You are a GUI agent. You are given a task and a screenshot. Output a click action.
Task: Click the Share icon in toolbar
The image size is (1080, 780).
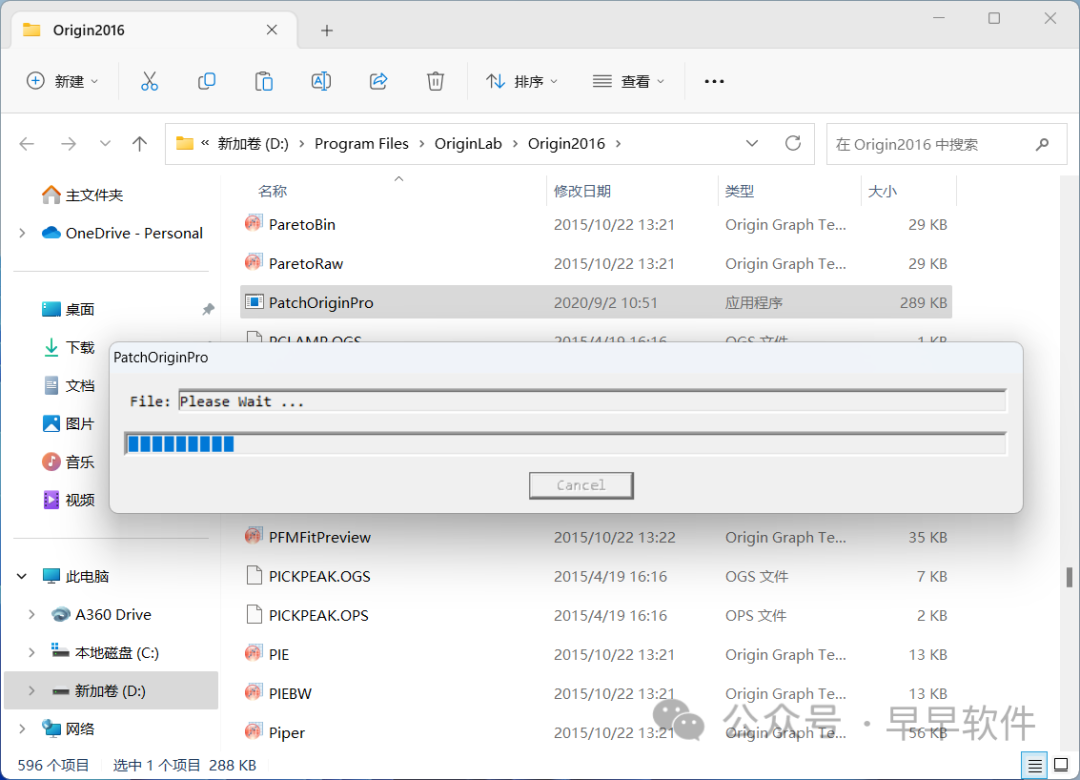pyautogui.click(x=379, y=82)
